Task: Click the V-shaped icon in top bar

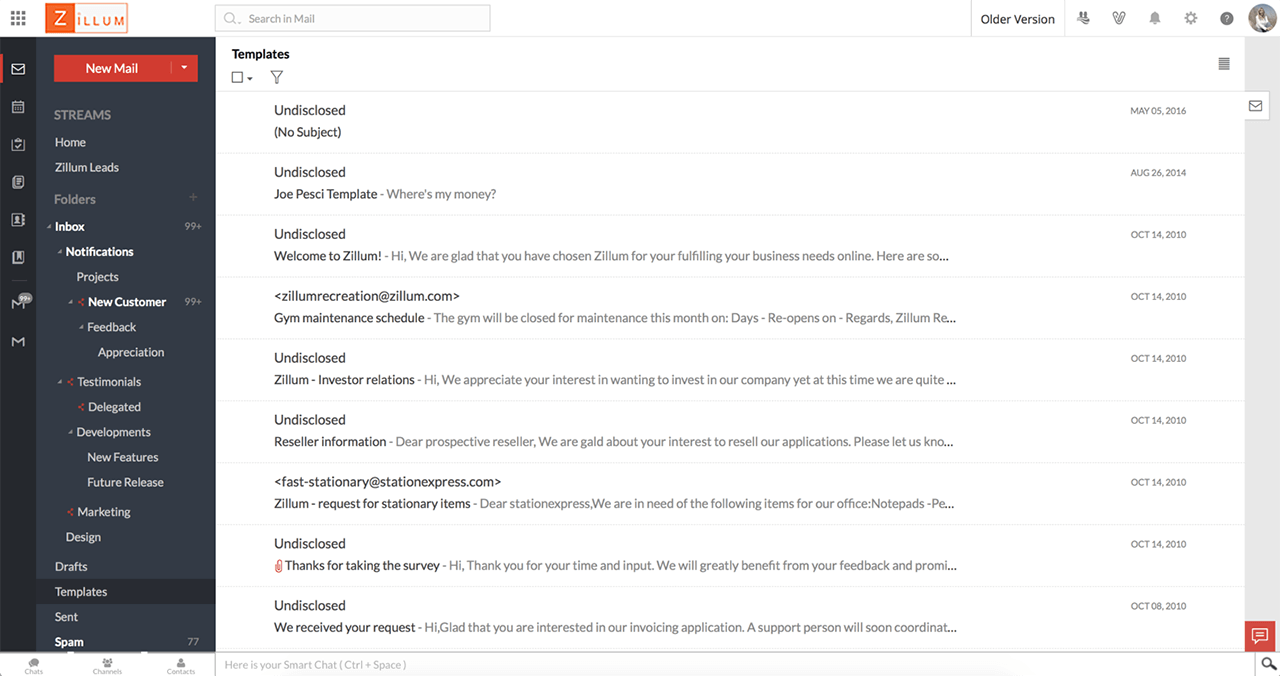Action: click(1119, 18)
